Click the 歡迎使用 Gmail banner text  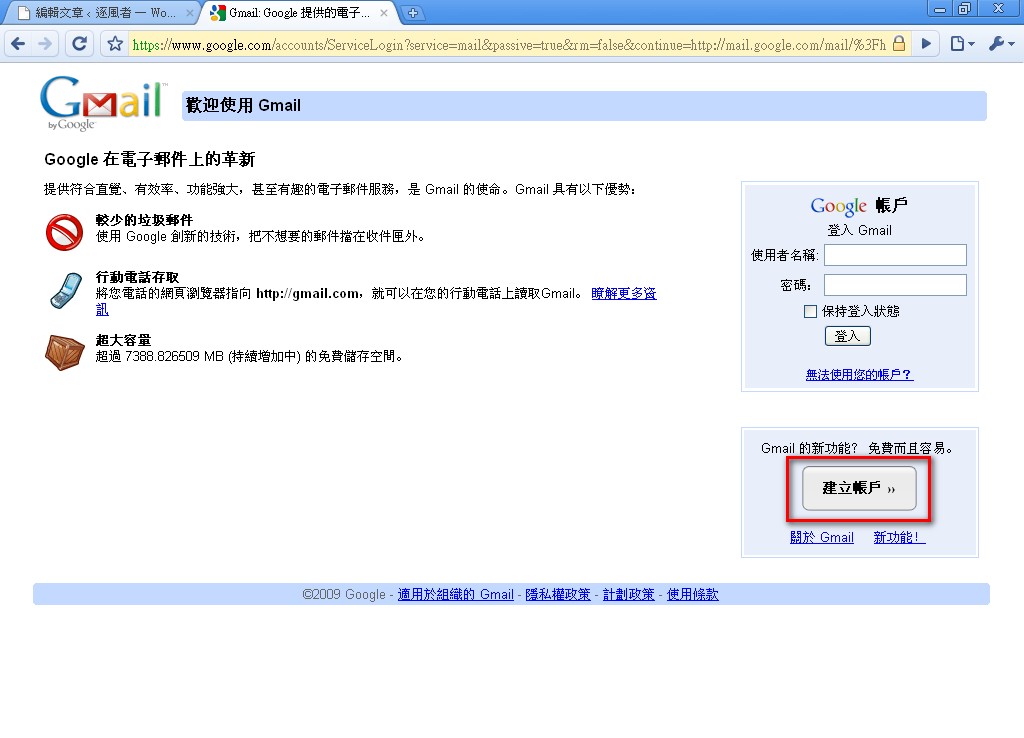pyautogui.click(x=244, y=105)
